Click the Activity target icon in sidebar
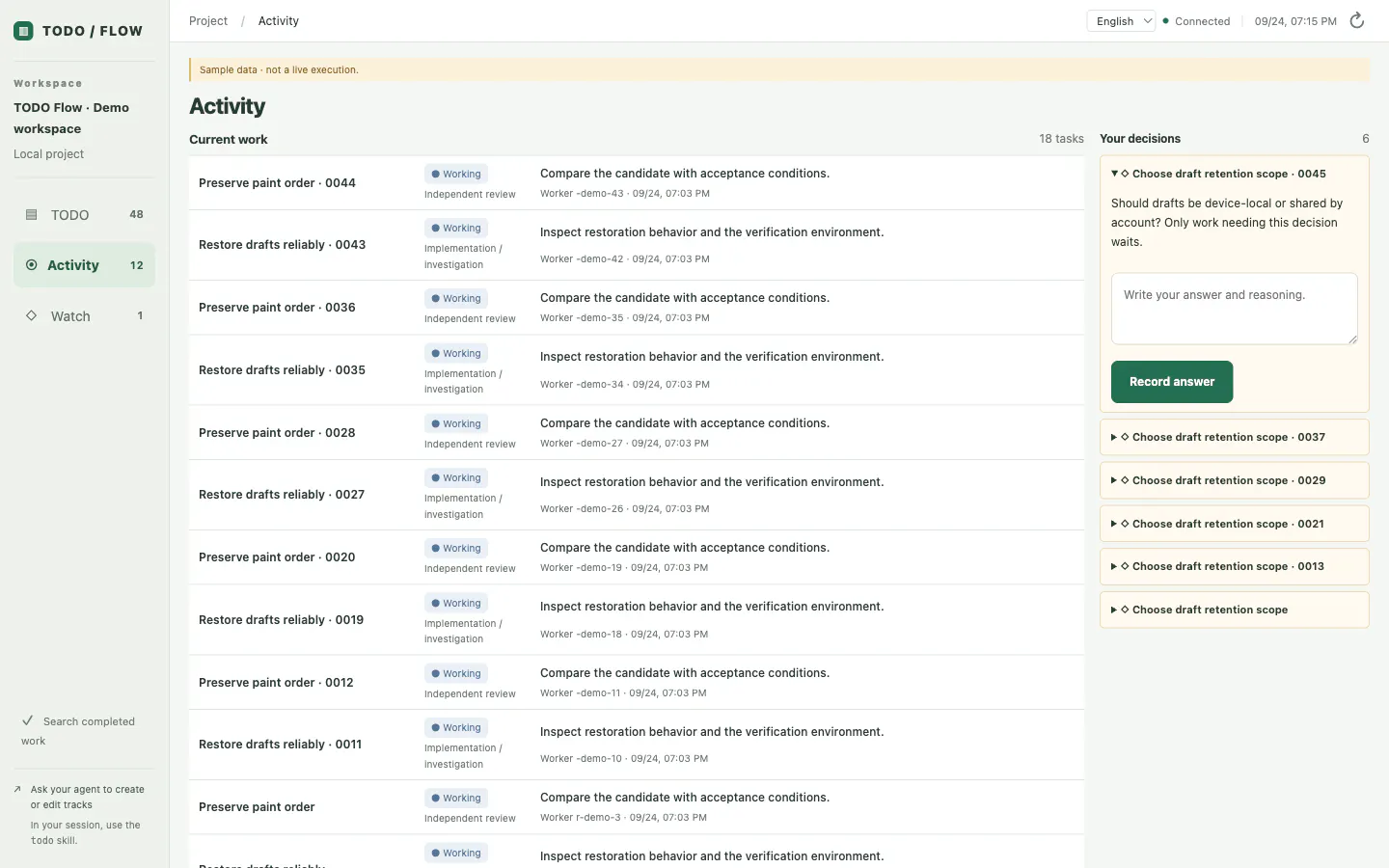 pyautogui.click(x=31, y=264)
